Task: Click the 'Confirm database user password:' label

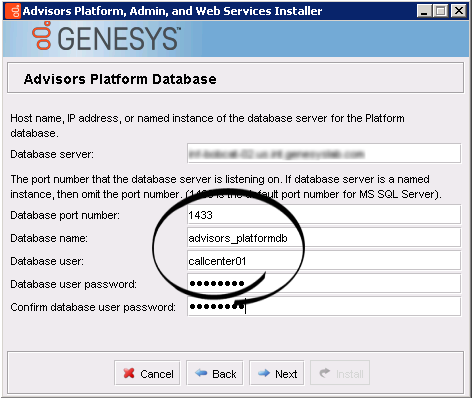Action: tap(93, 307)
